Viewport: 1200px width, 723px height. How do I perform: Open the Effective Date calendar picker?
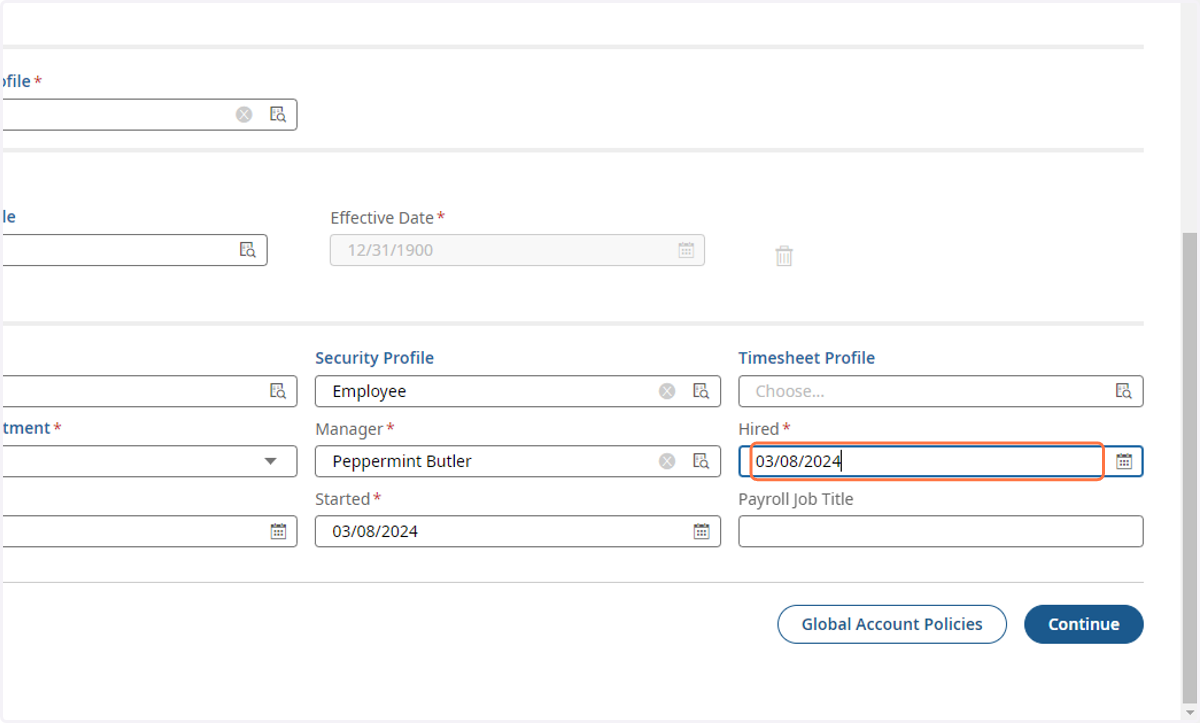pos(686,250)
